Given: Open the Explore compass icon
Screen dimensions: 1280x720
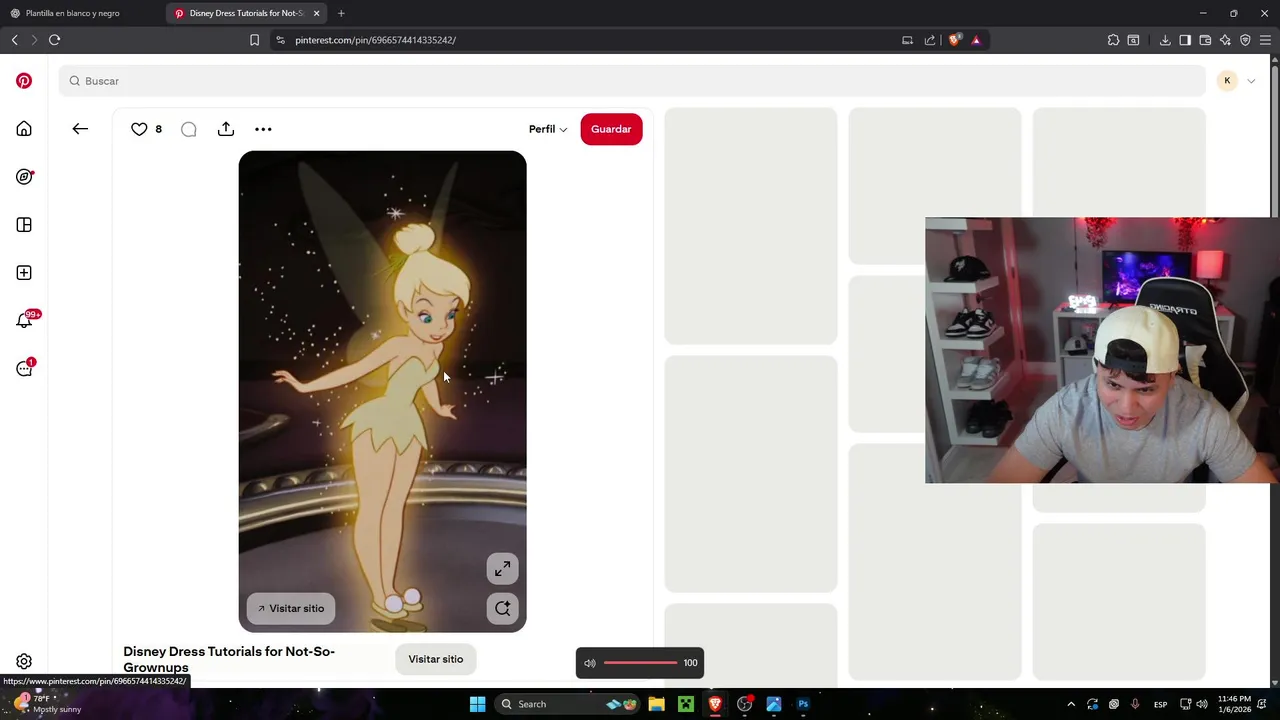Looking at the screenshot, I should pyautogui.click(x=24, y=177).
